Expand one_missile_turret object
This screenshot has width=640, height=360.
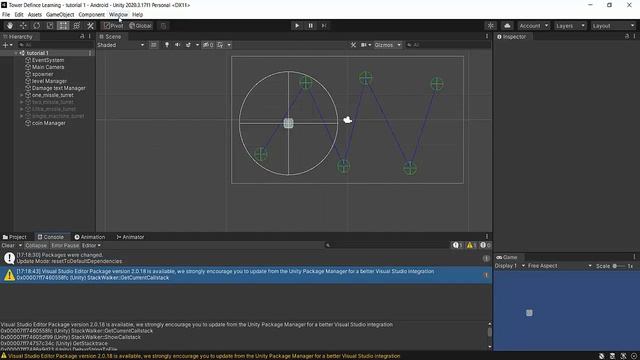tap(22, 95)
